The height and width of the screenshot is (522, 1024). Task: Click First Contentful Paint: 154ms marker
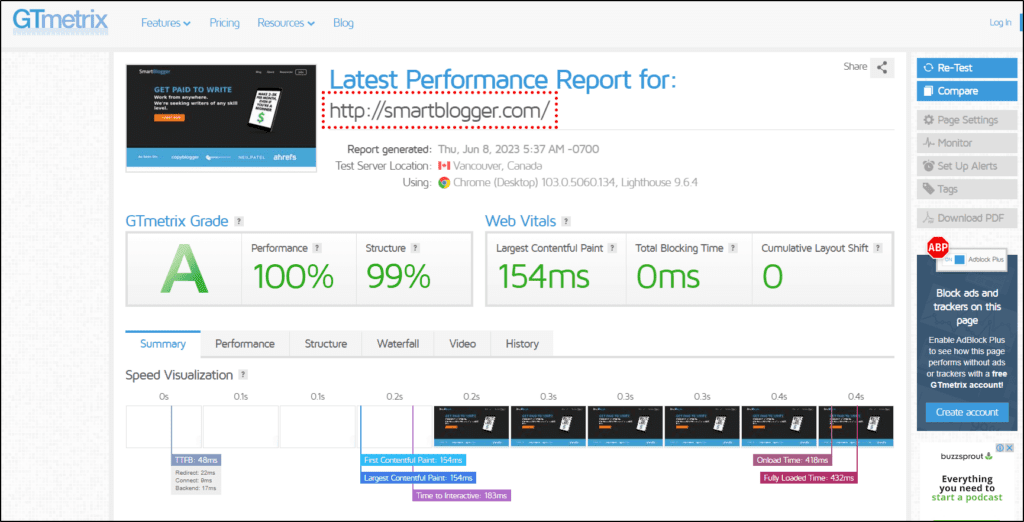(413, 460)
